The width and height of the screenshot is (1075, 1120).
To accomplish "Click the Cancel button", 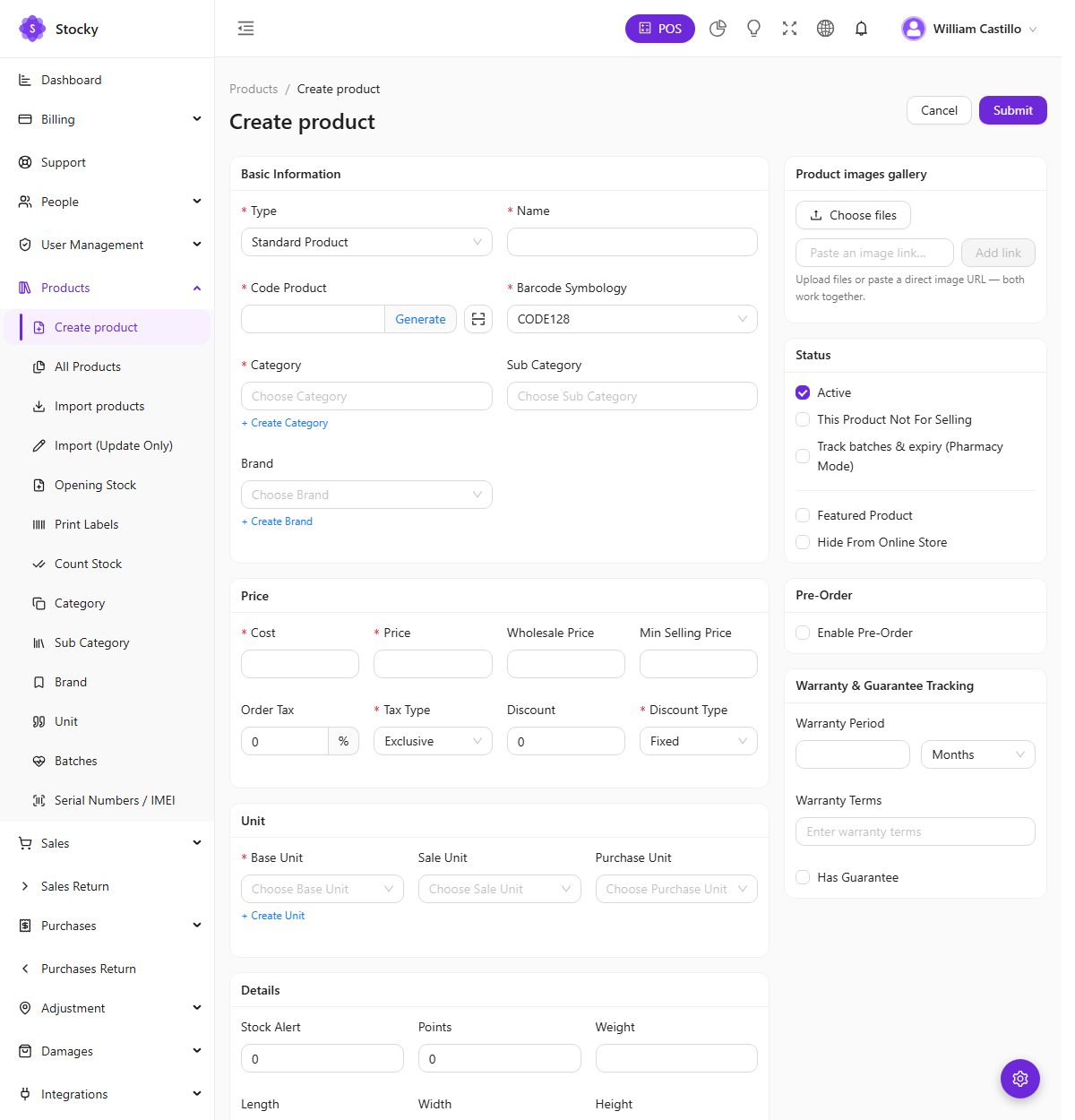I will 939,110.
